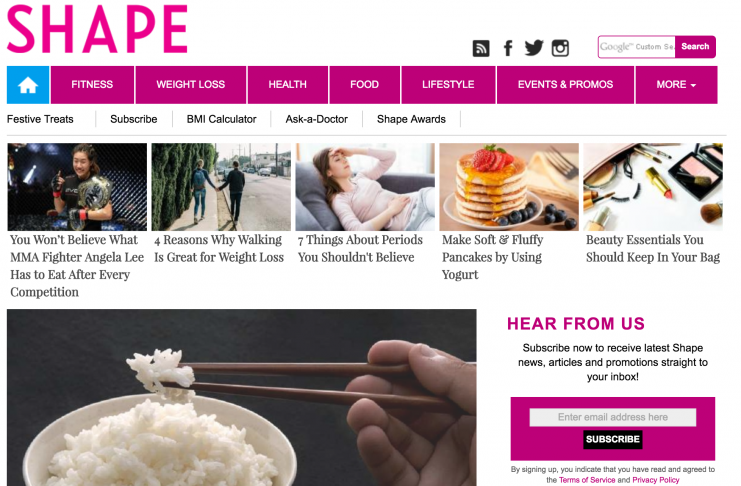
Task: Expand the MORE dropdown menu
Action: [x=676, y=85]
